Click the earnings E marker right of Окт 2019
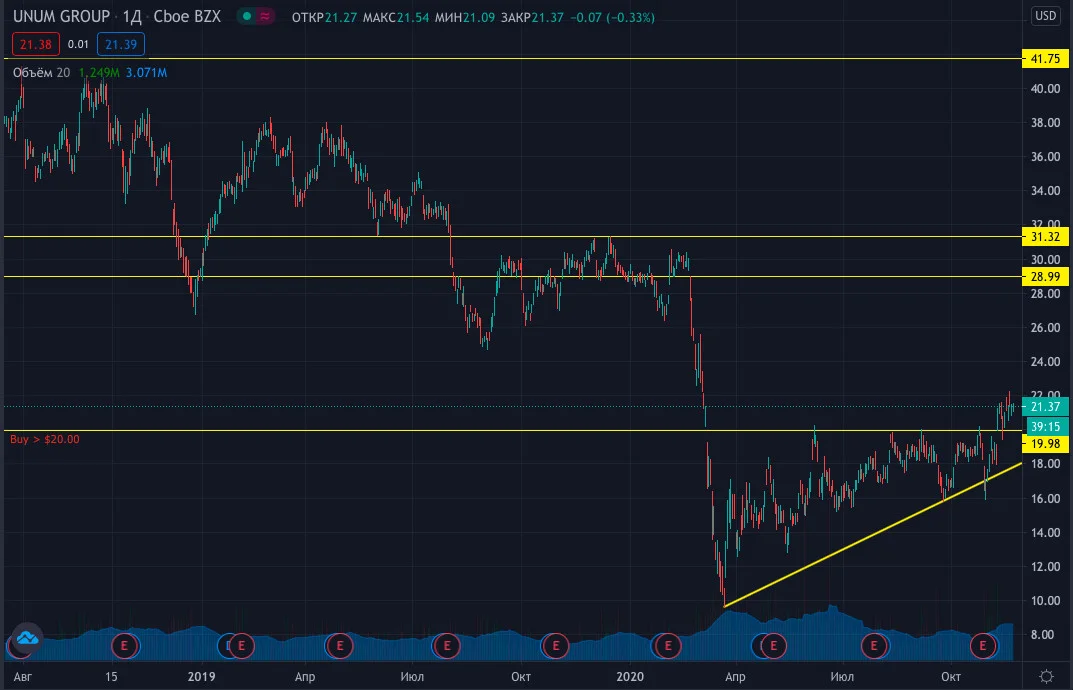Screen dimensions: 1073x690 [556, 646]
